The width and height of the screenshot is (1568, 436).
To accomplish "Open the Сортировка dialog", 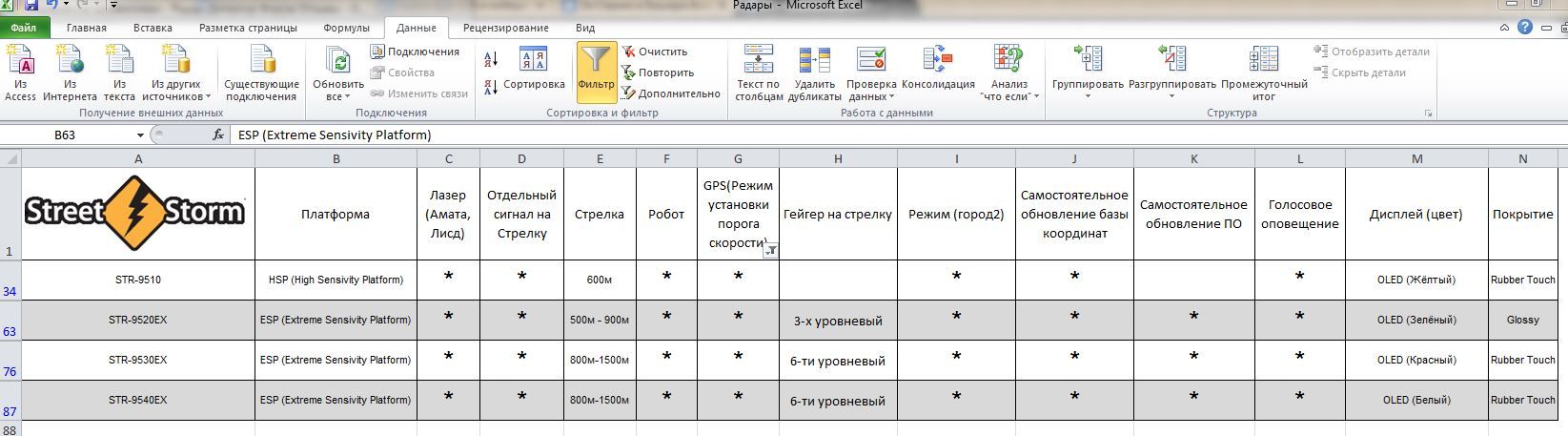I will click(534, 70).
